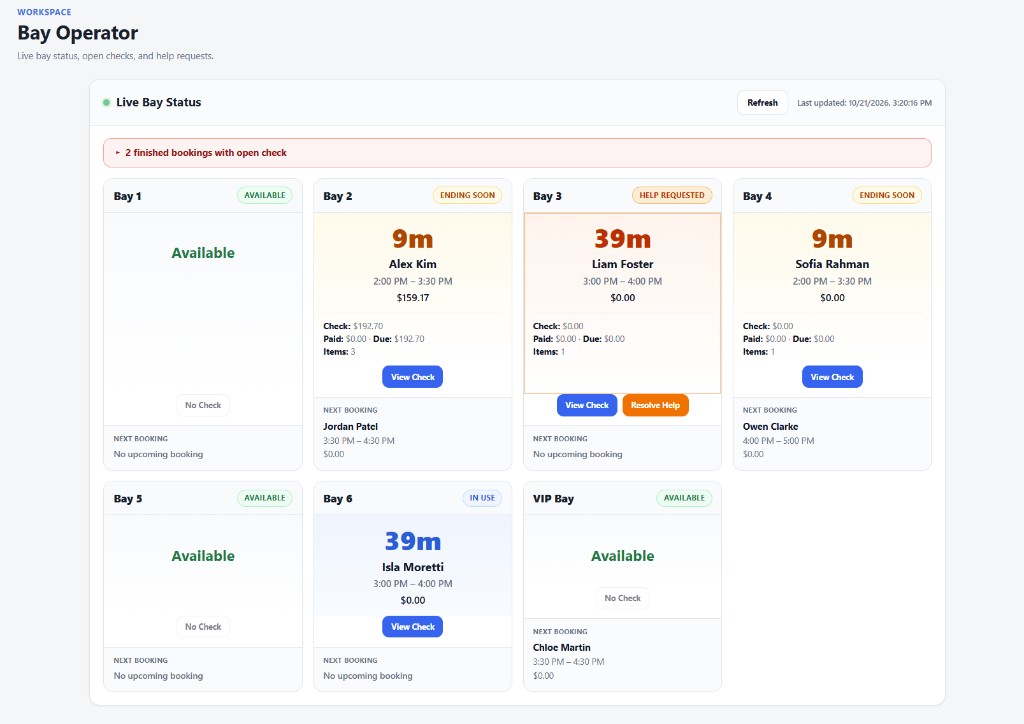Click the Available text in Bay 5

(203, 556)
